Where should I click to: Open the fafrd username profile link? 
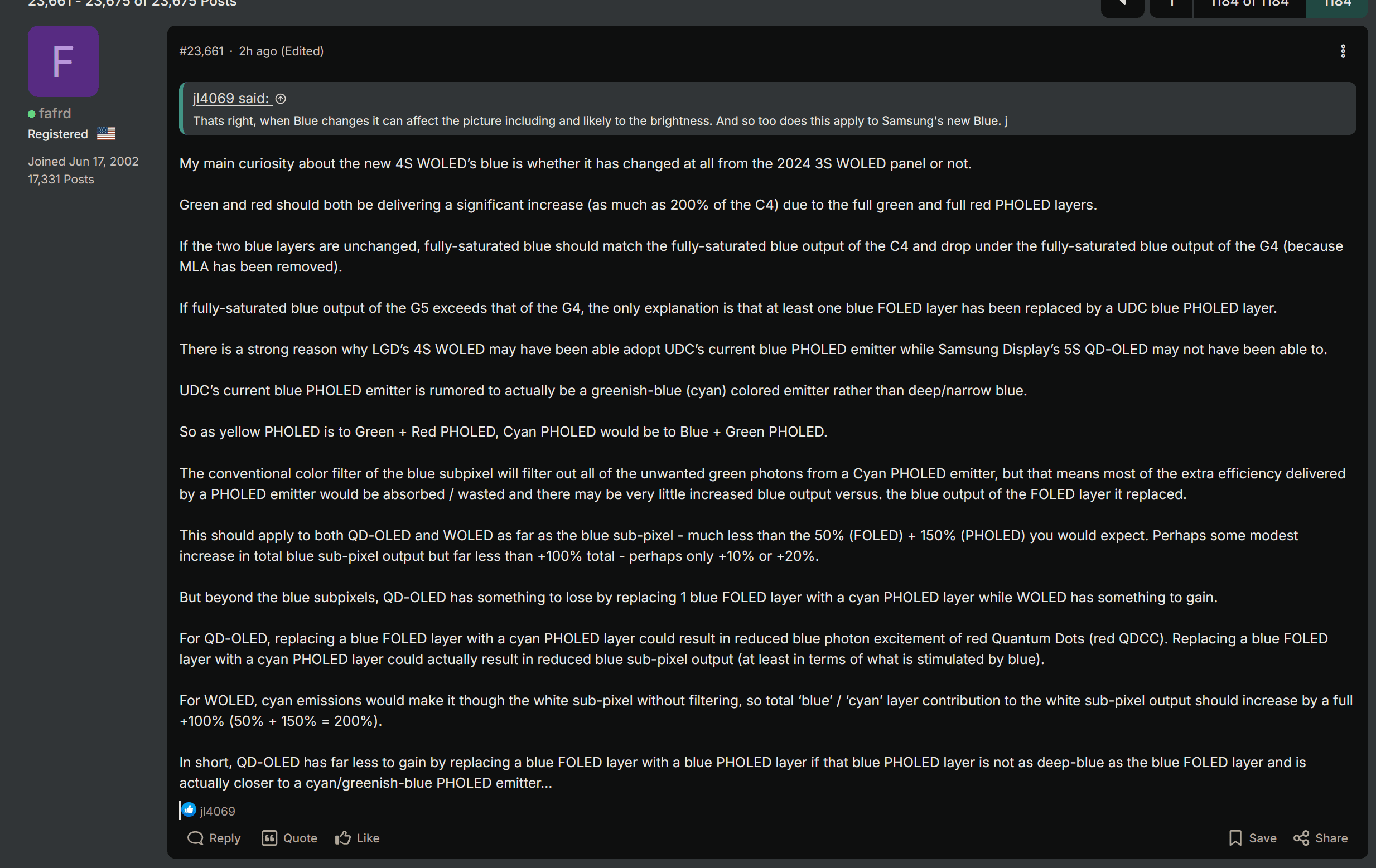[x=55, y=113]
